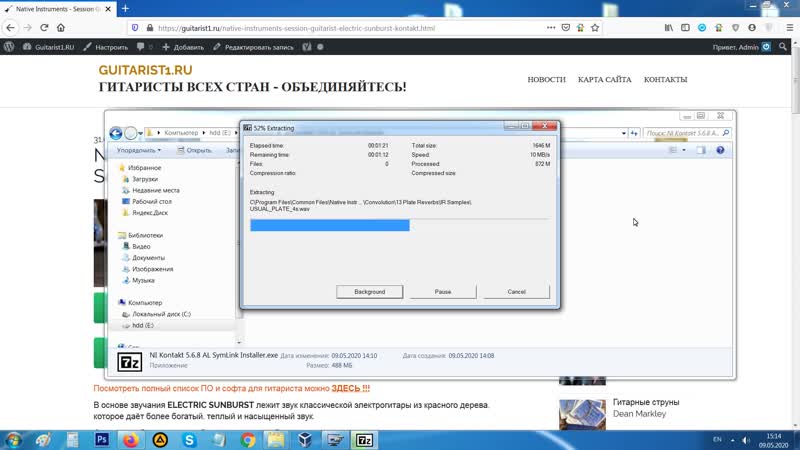Click the WordPress logo in admin bar
The width and height of the screenshot is (800, 450).
point(9,47)
